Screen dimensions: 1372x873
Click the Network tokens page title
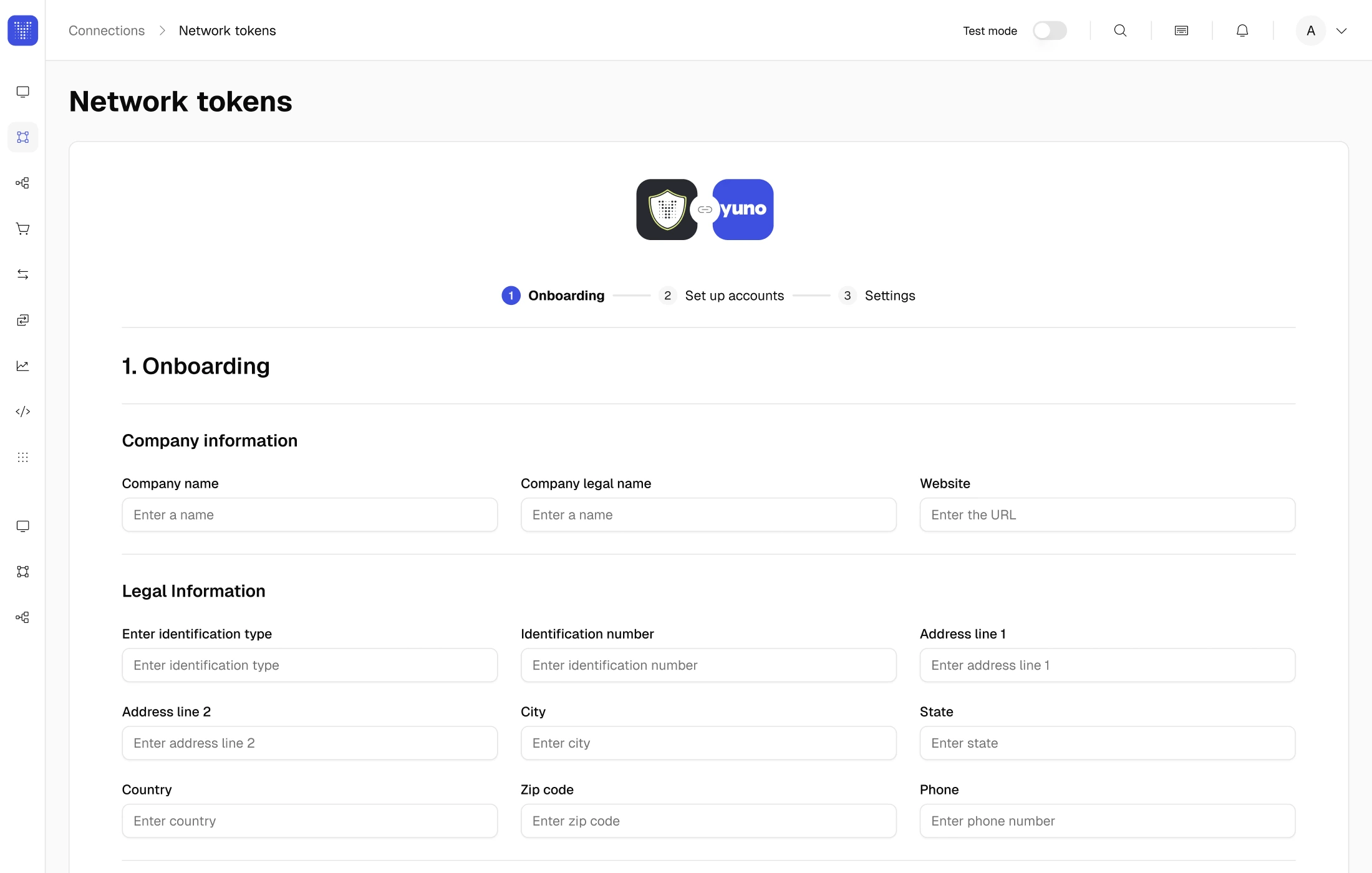tap(181, 102)
